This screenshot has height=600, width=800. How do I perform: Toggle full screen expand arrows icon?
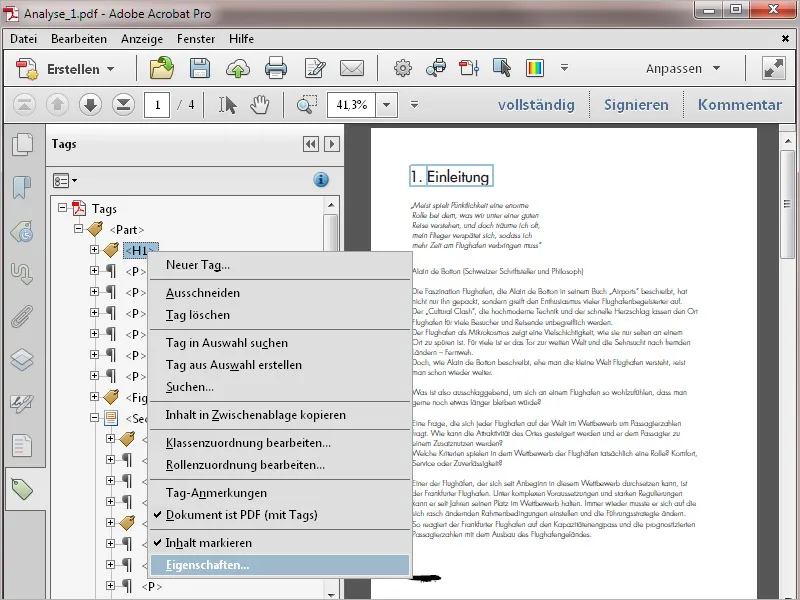pyautogui.click(x=773, y=68)
